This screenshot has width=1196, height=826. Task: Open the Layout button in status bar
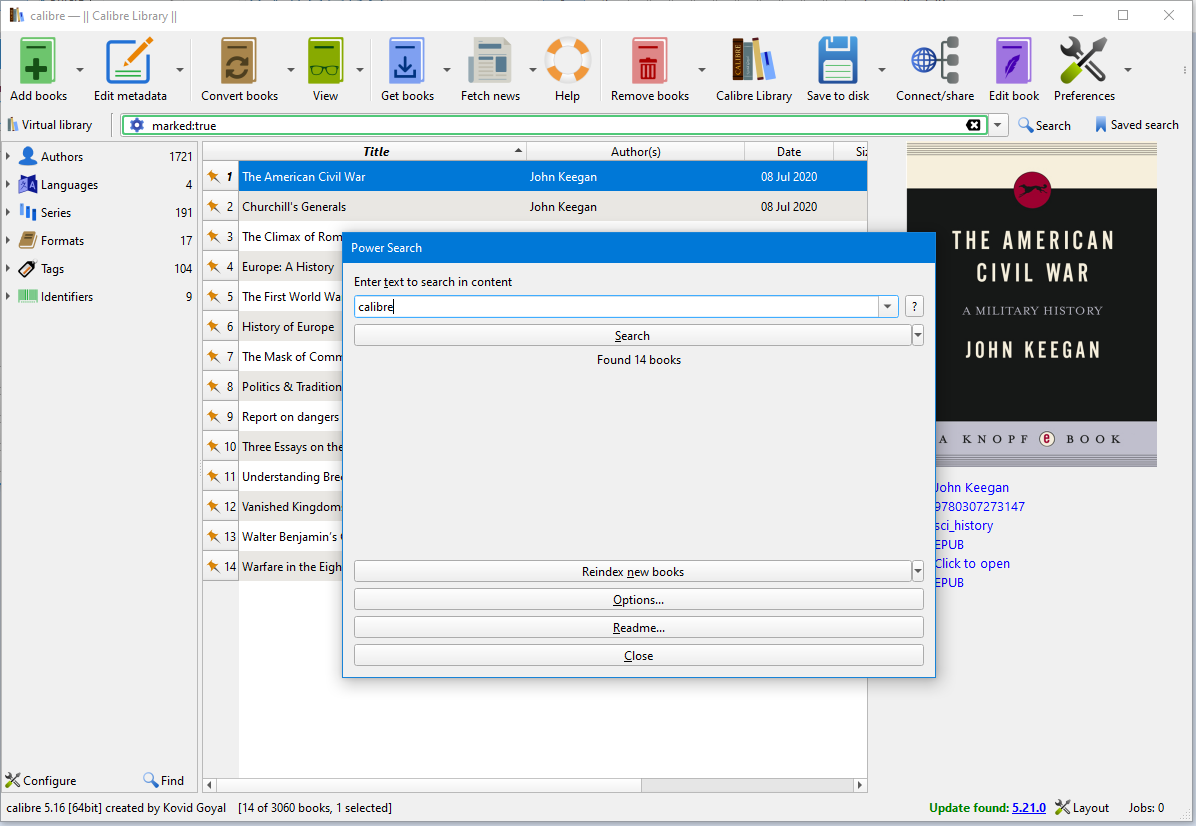(x=1082, y=808)
